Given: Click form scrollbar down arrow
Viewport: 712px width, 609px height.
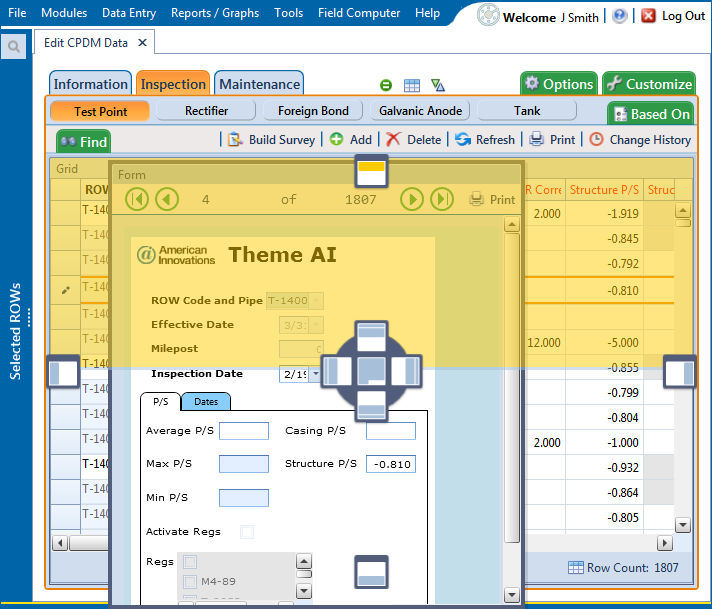Looking at the screenshot, I should coord(512,594).
